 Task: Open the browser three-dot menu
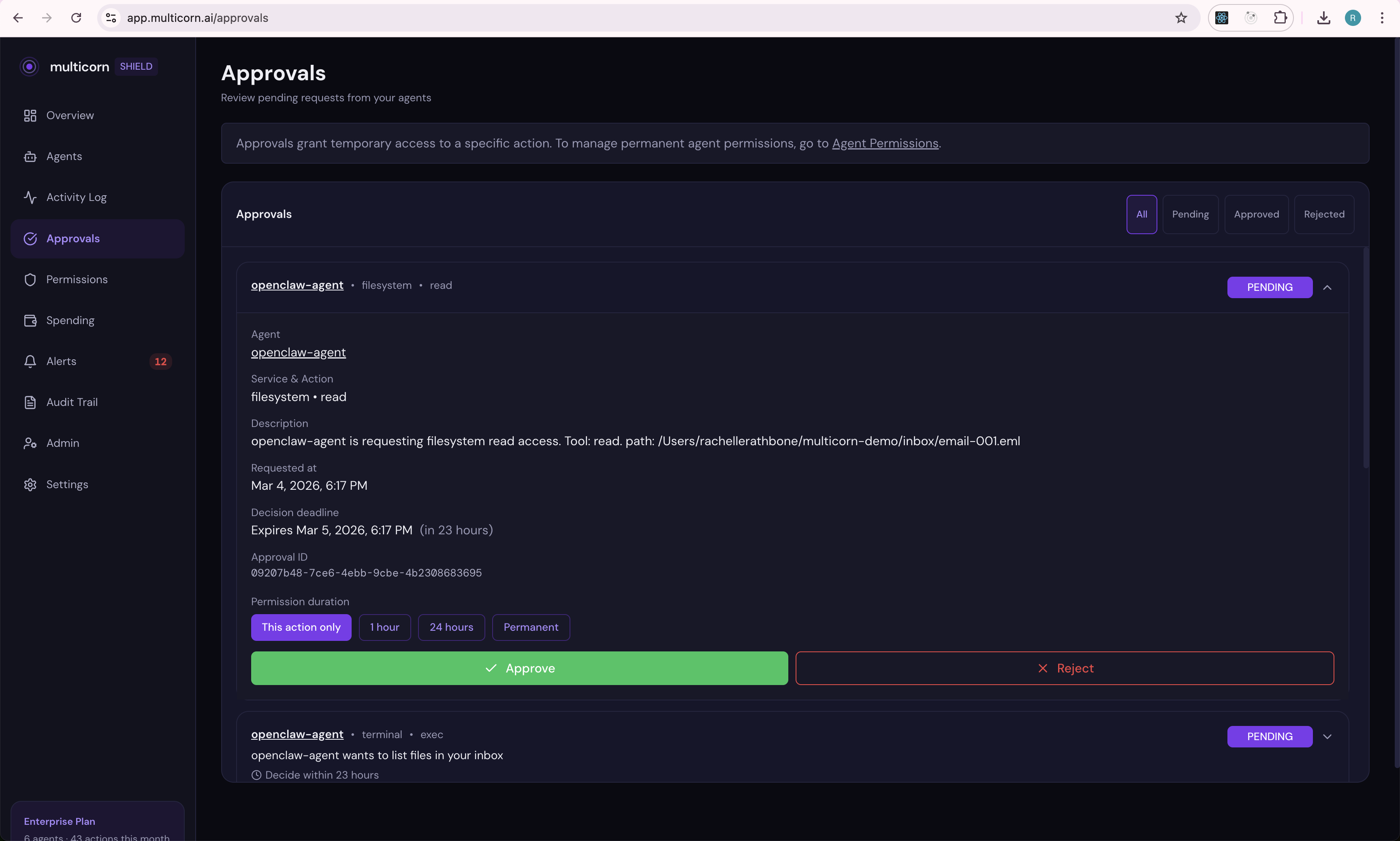(x=1383, y=17)
